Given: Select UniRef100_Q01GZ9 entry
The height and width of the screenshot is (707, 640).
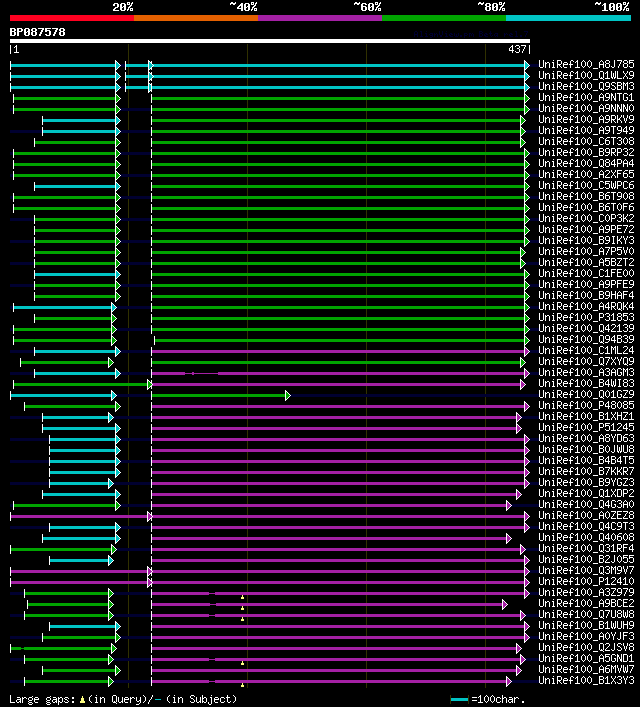Looking at the screenshot, I should point(586,394).
